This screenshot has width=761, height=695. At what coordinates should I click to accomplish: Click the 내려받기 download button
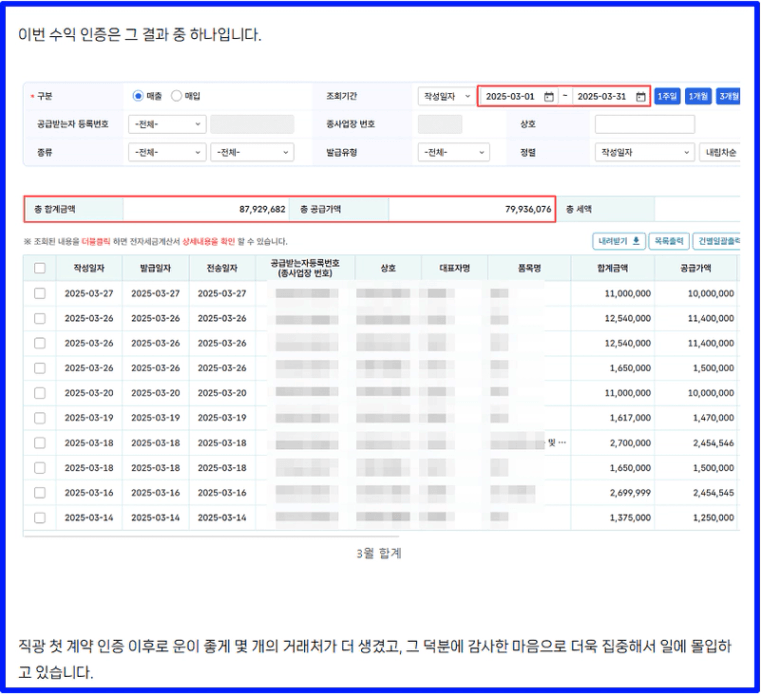pyautogui.click(x=618, y=241)
